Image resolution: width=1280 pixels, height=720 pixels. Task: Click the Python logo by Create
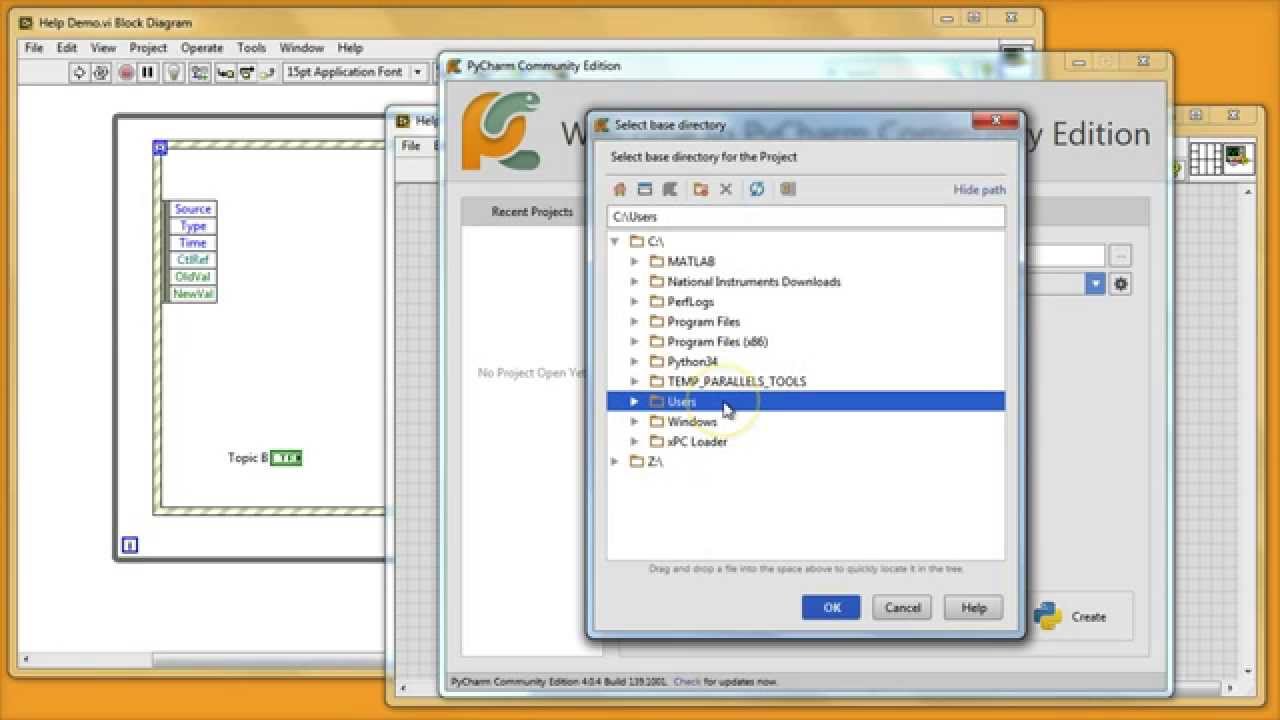tap(1047, 616)
